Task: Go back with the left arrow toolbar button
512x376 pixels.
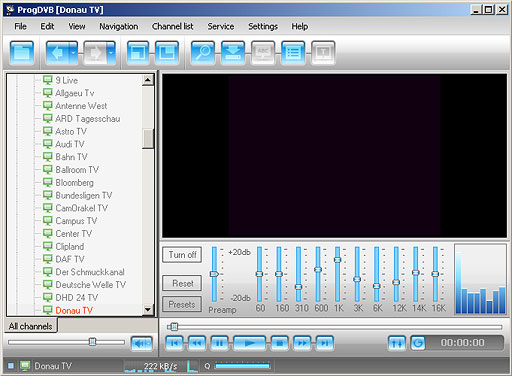Action: coord(58,53)
